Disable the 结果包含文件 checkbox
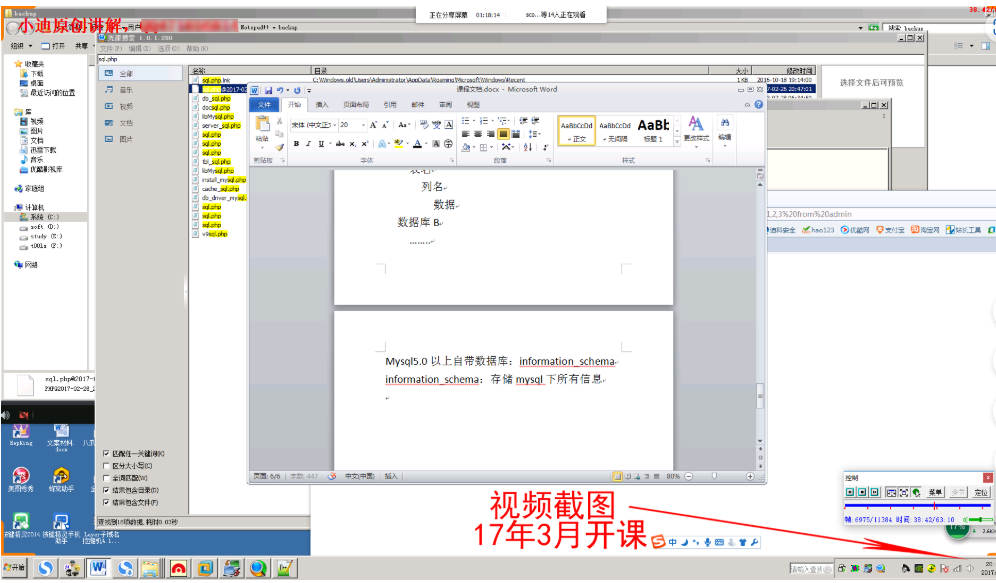Viewport: 996px width, 583px height. pos(105,502)
